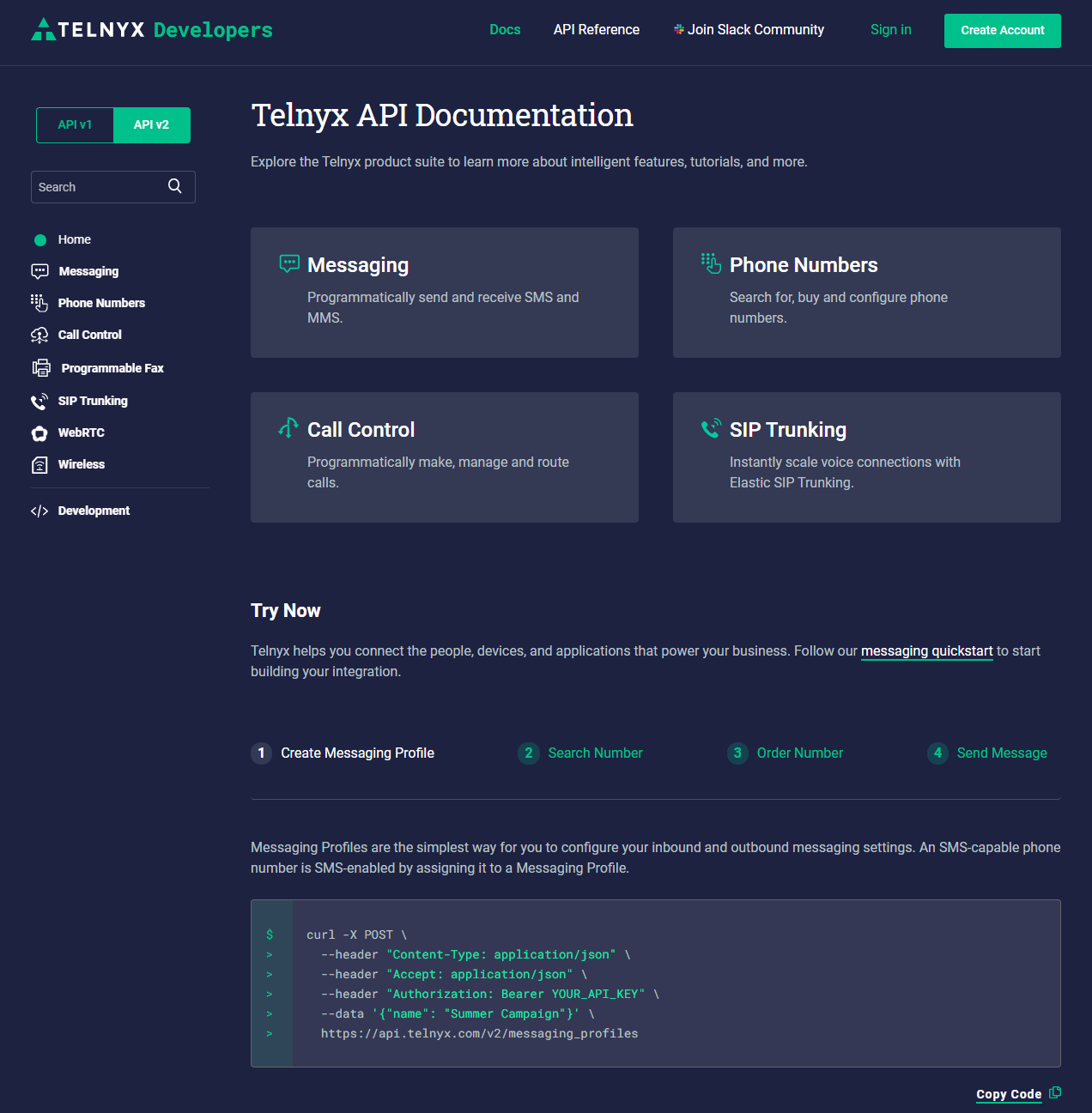Follow the messaging quickstart link

(927, 651)
